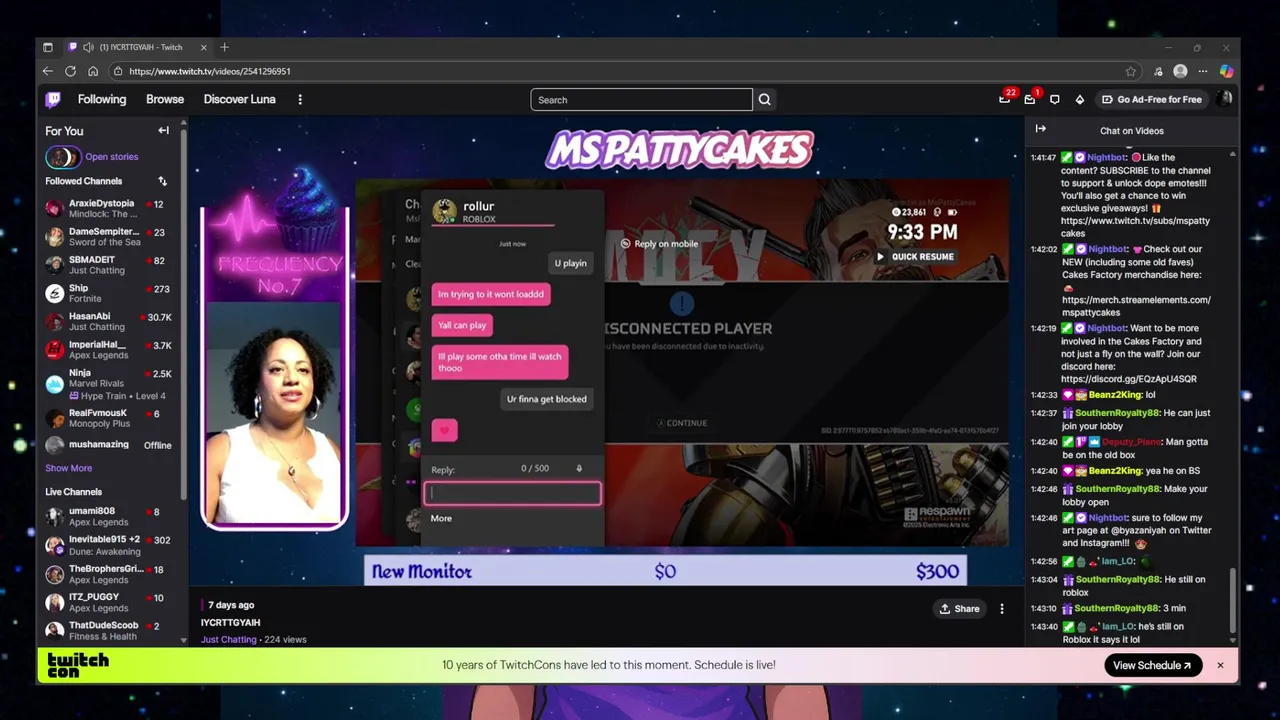Viewport: 1280px width, 720px height.
Task: Open SBMADEIT Just Chatting channel
Action: 112,265
